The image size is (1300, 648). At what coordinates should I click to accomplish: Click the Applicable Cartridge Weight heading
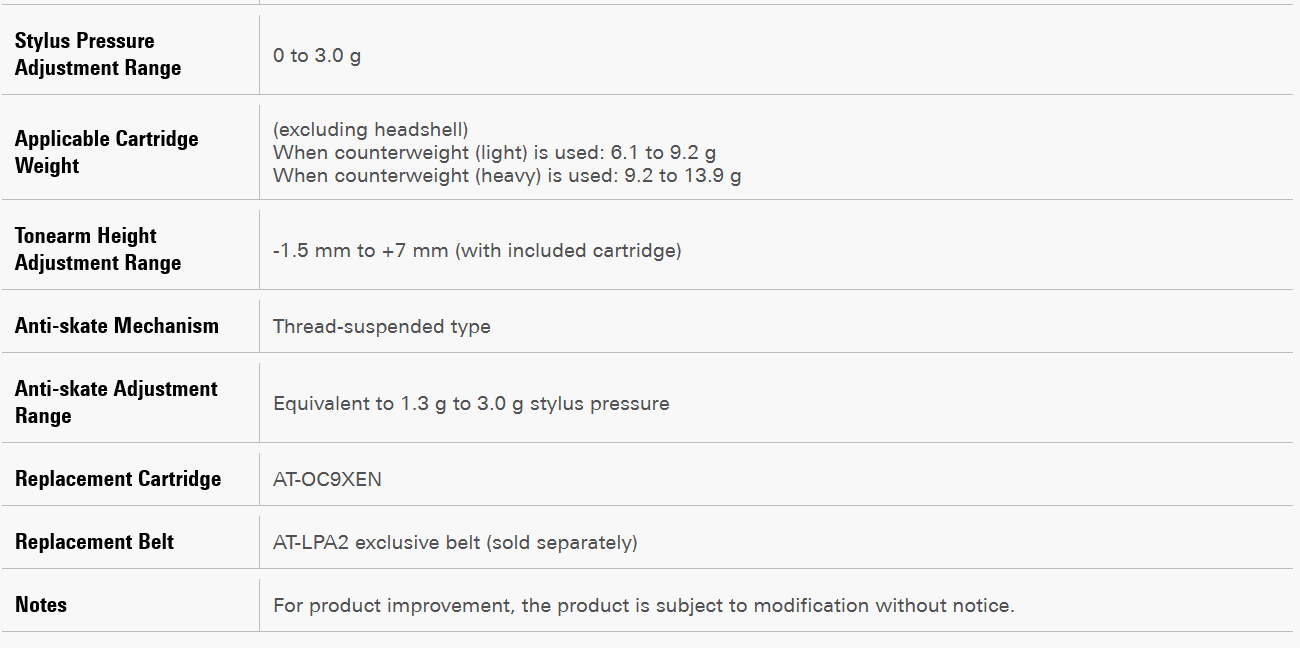pyautogui.click(x=106, y=152)
